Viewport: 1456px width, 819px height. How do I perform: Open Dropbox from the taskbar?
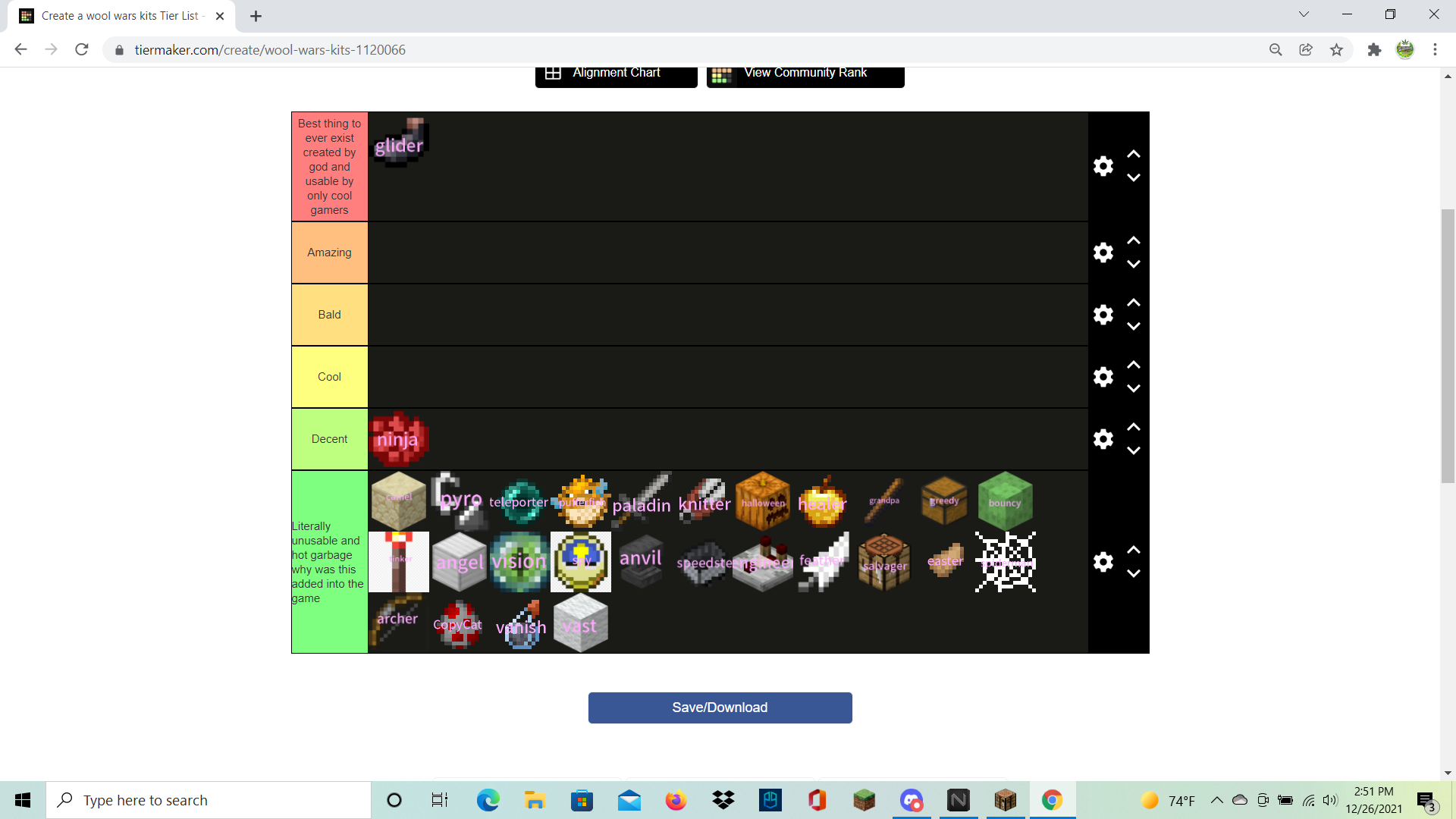[x=723, y=800]
